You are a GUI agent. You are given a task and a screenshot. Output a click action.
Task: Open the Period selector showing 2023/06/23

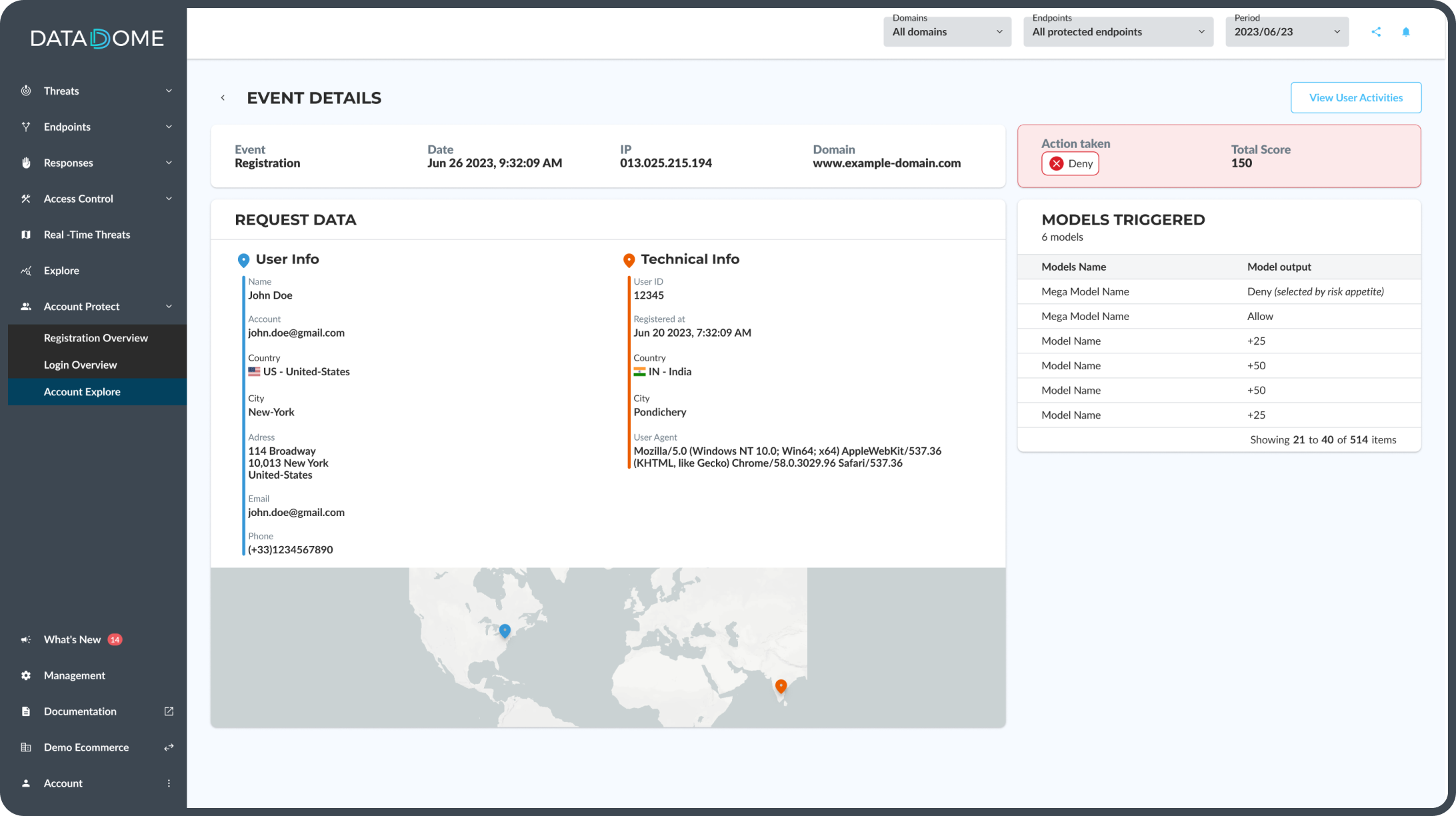click(1286, 31)
